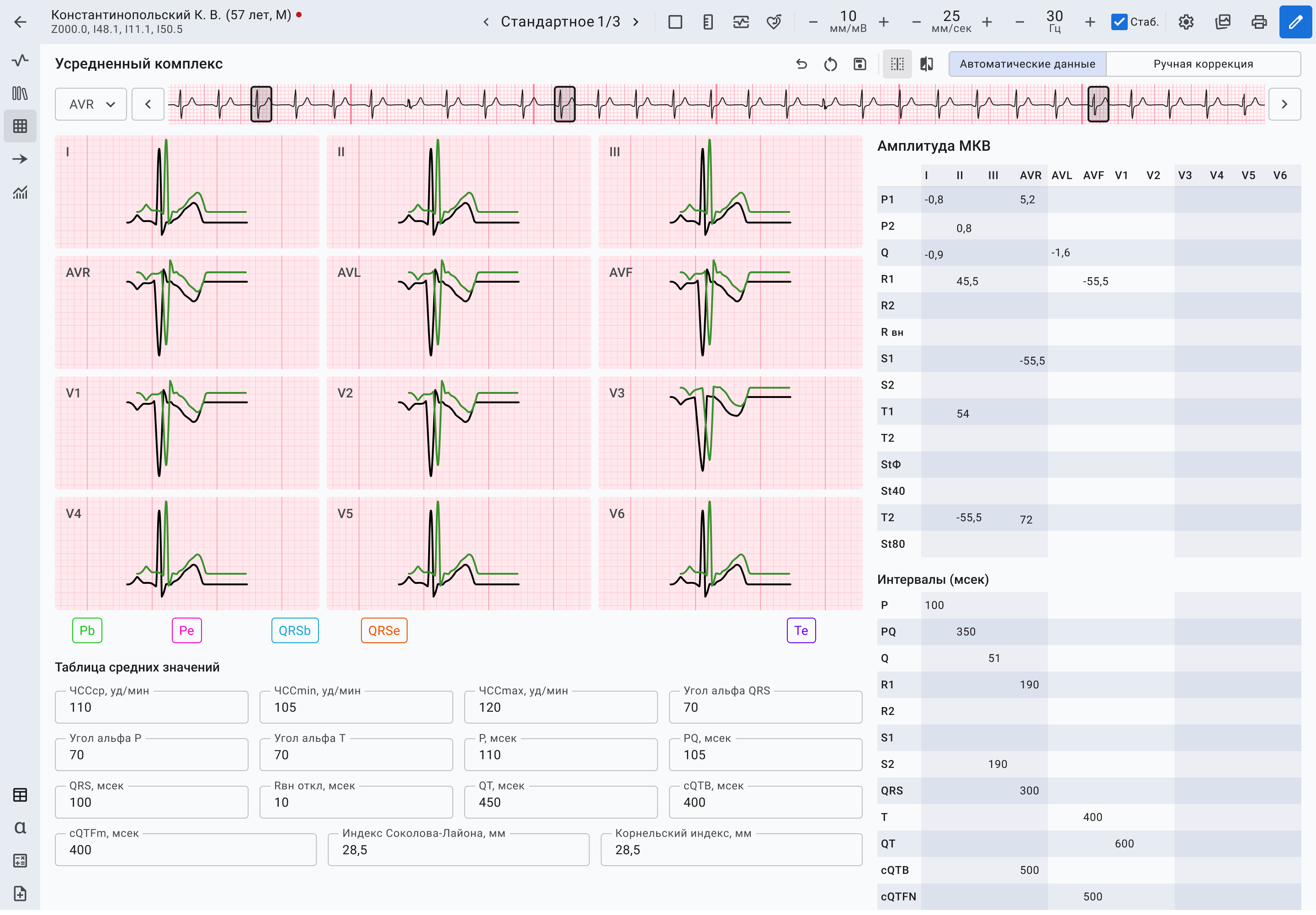Select the grid table view in sidebar

coord(20,126)
